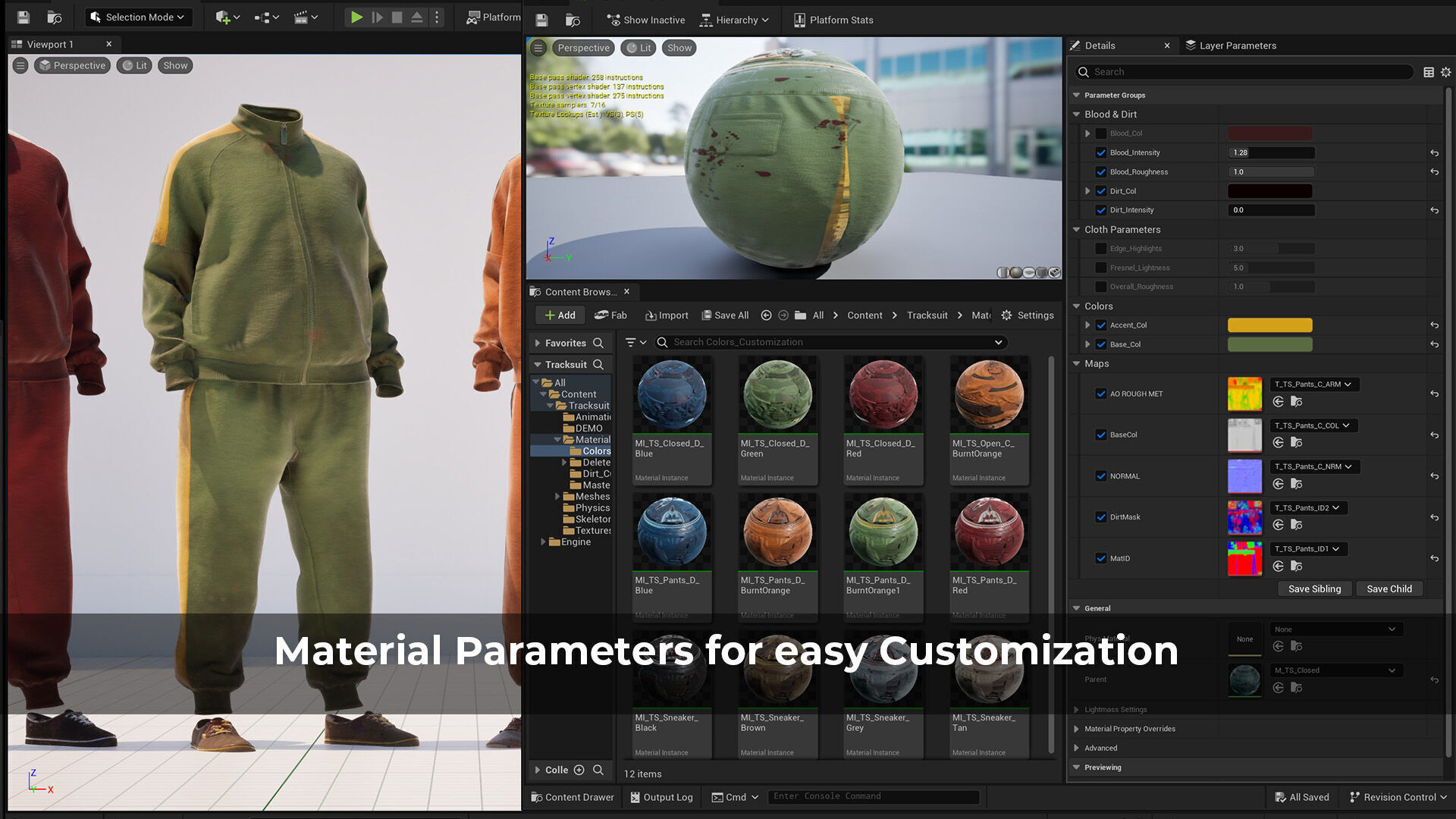Click the Save Sibling button
Screen dimensions: 1456x819
coord(1314,589)
